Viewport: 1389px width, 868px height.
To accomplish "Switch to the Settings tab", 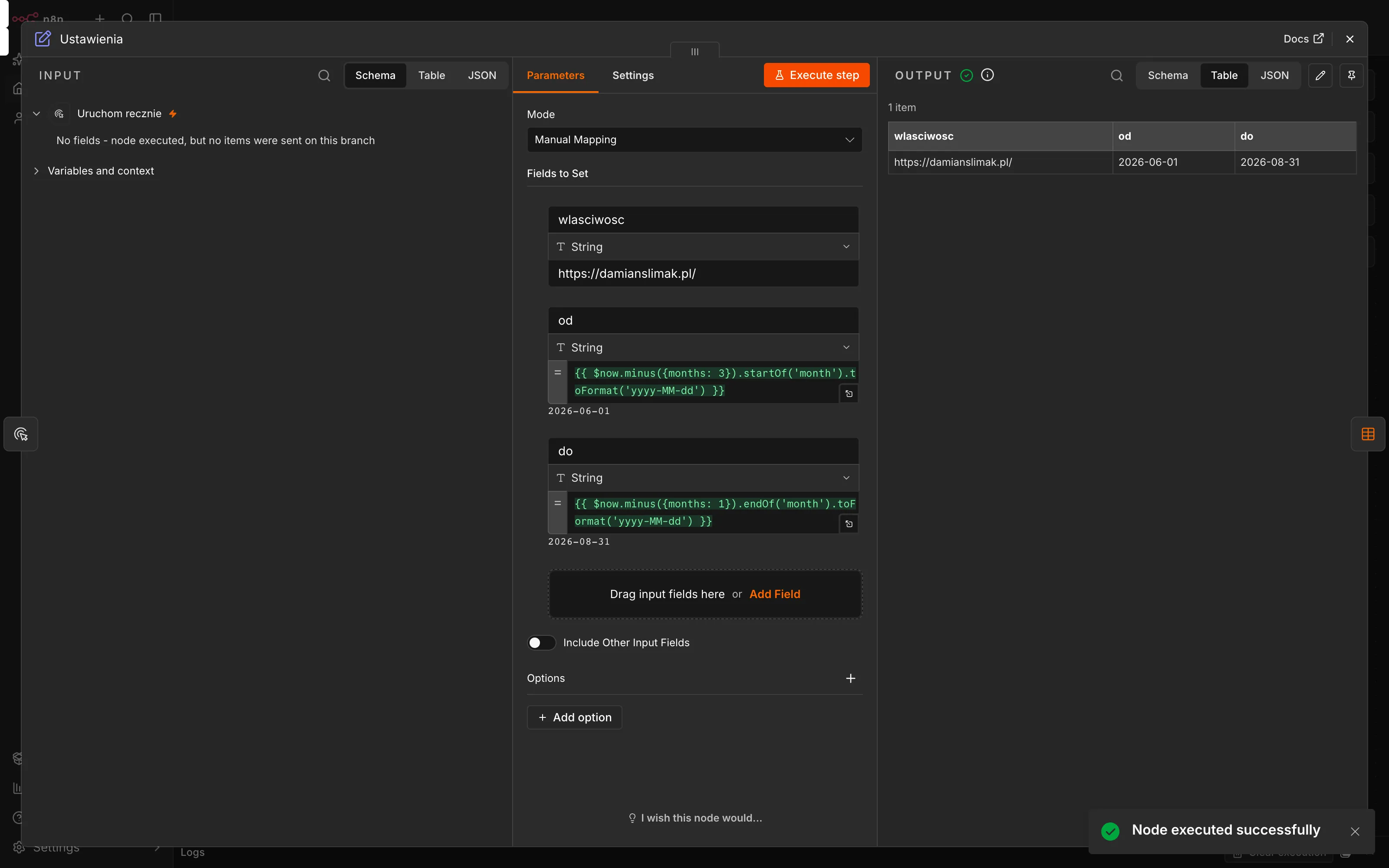I will tap(632, 75).
